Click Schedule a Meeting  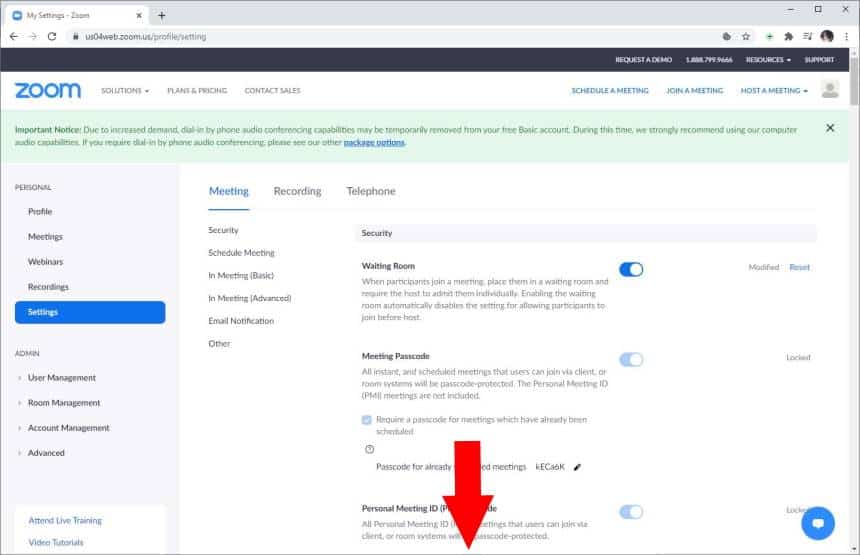coord(610,90)
